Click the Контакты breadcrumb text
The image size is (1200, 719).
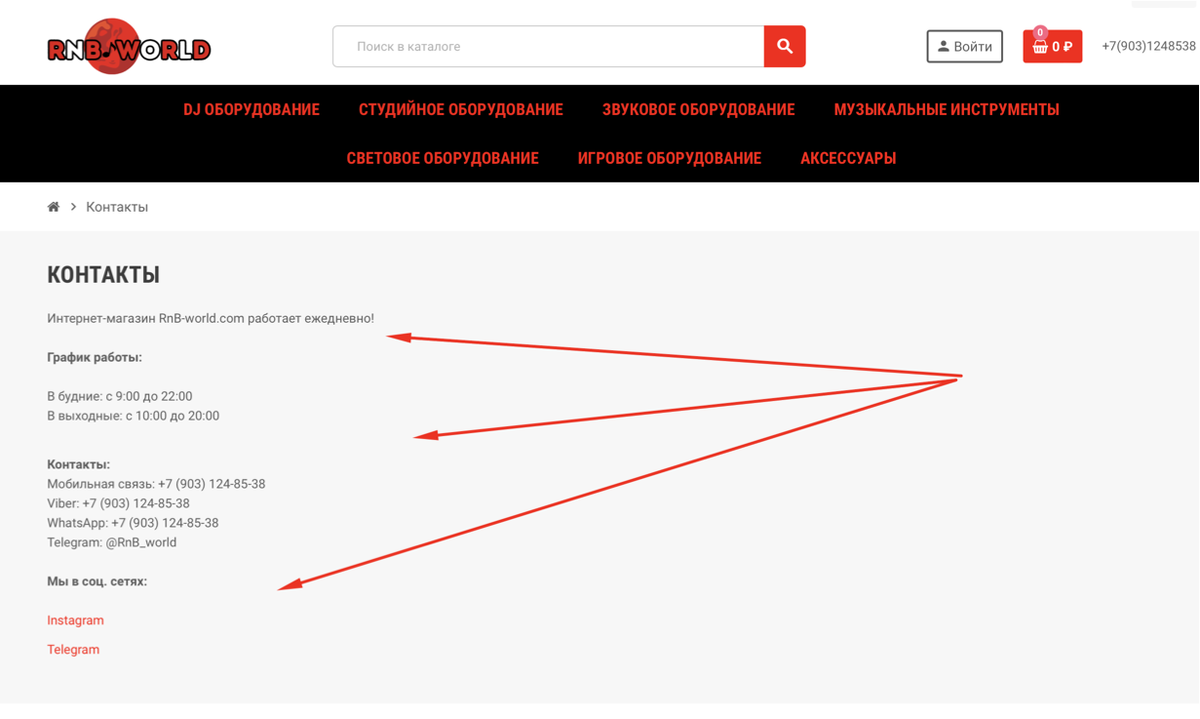(117, 207)
